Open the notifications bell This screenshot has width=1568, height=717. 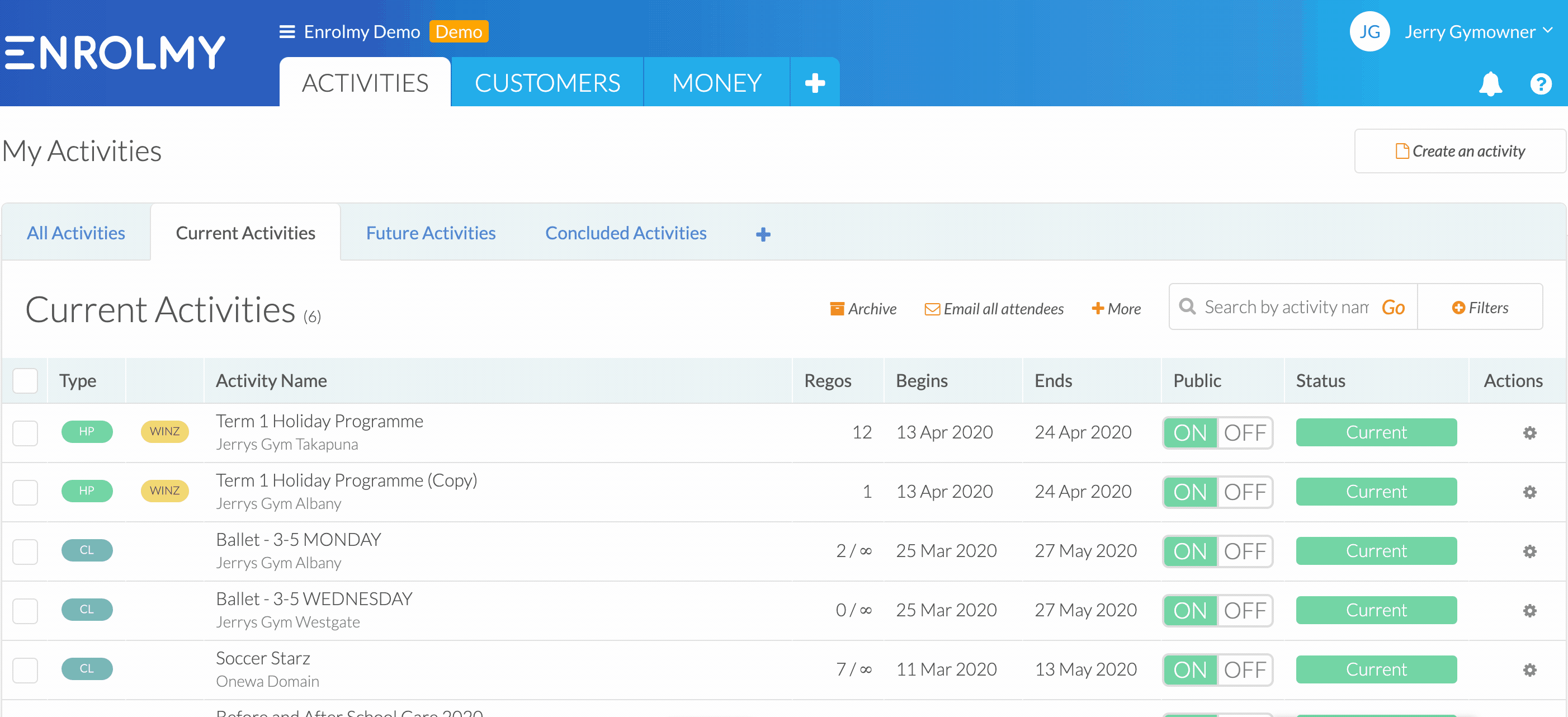point(1490,83)
